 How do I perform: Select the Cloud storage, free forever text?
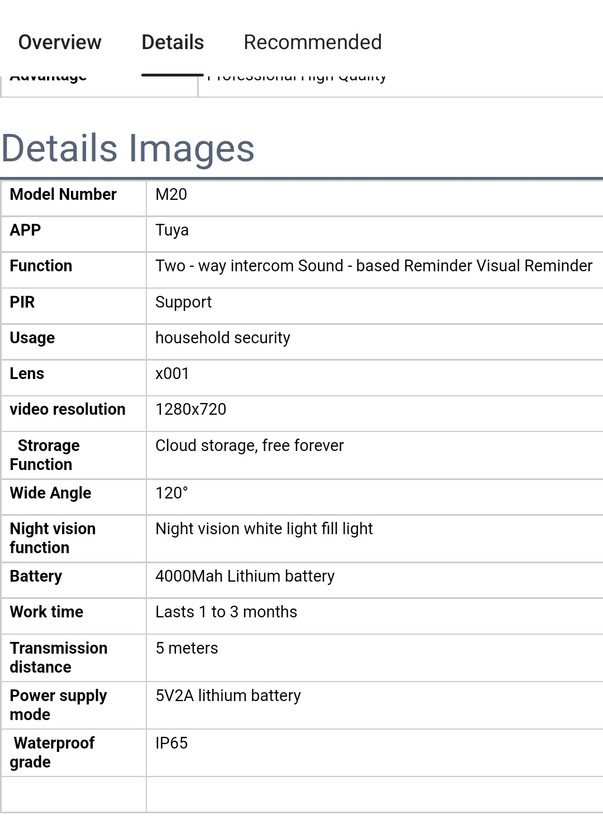tap(249, 446)
